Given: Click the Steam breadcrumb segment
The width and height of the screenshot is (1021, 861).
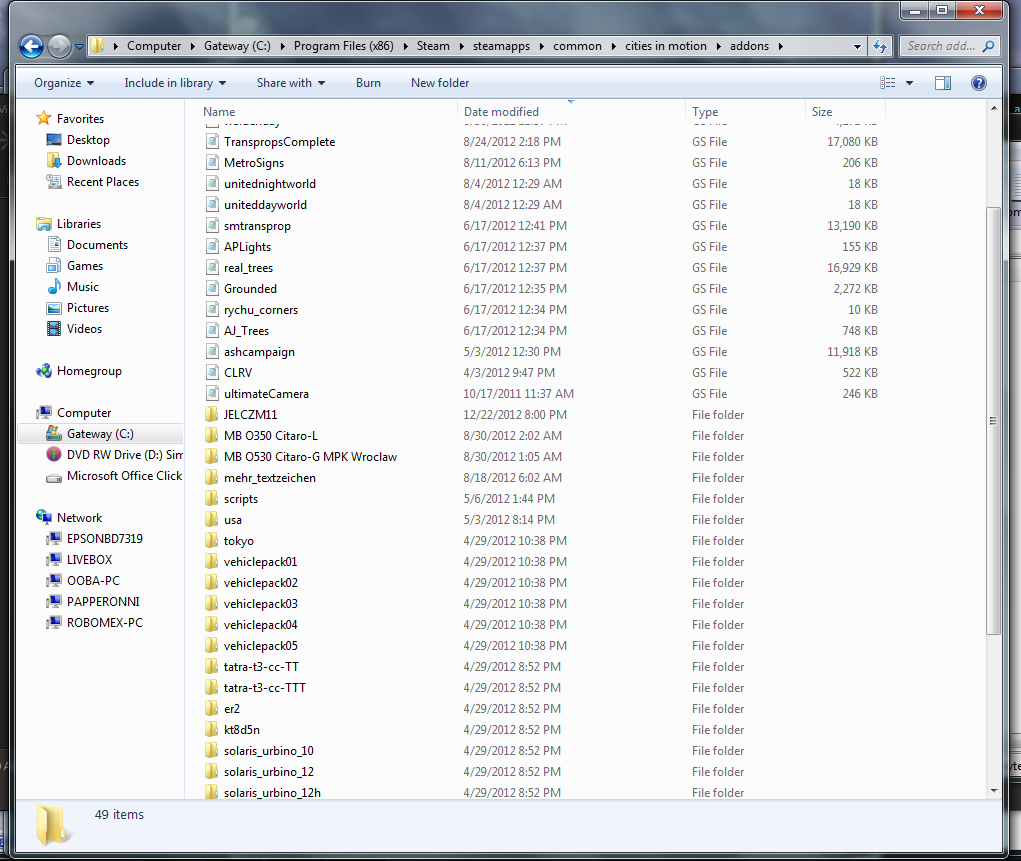Looking at the screenshot, I should (433, 46).
